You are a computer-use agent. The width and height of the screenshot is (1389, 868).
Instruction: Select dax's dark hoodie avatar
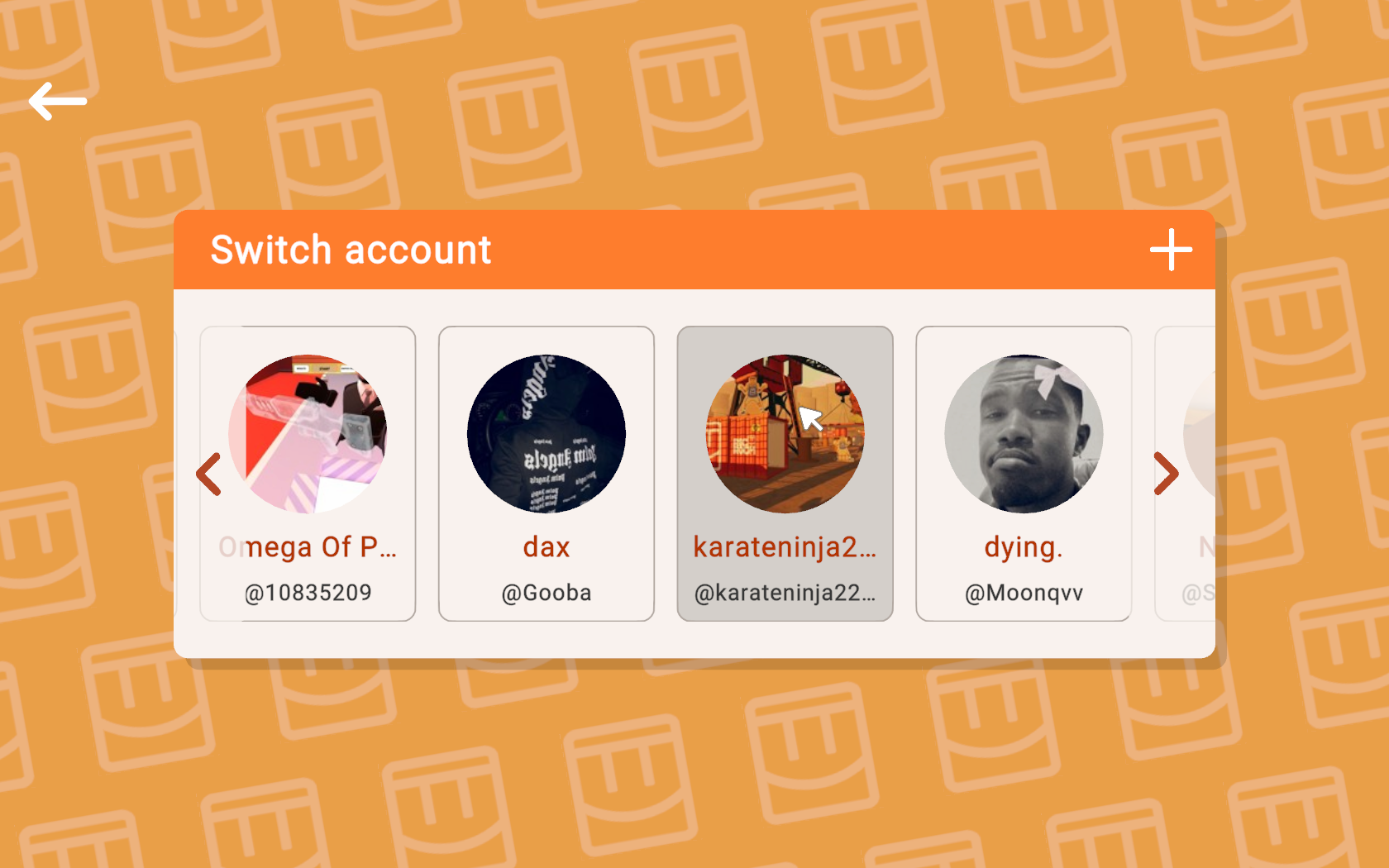tap(547, 434)
